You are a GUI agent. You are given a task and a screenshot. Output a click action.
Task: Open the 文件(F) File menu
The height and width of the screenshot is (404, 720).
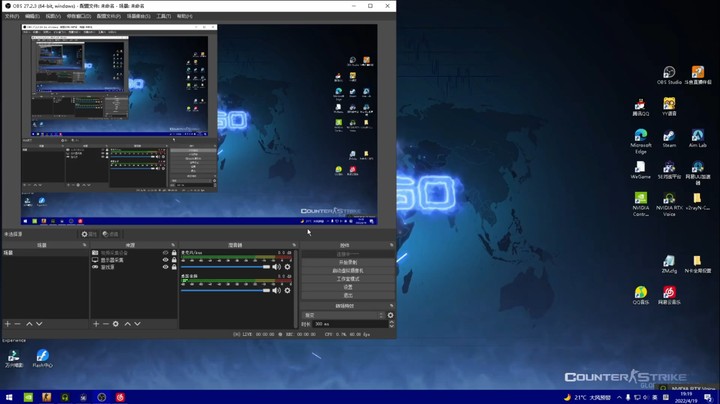click(11, 16)
